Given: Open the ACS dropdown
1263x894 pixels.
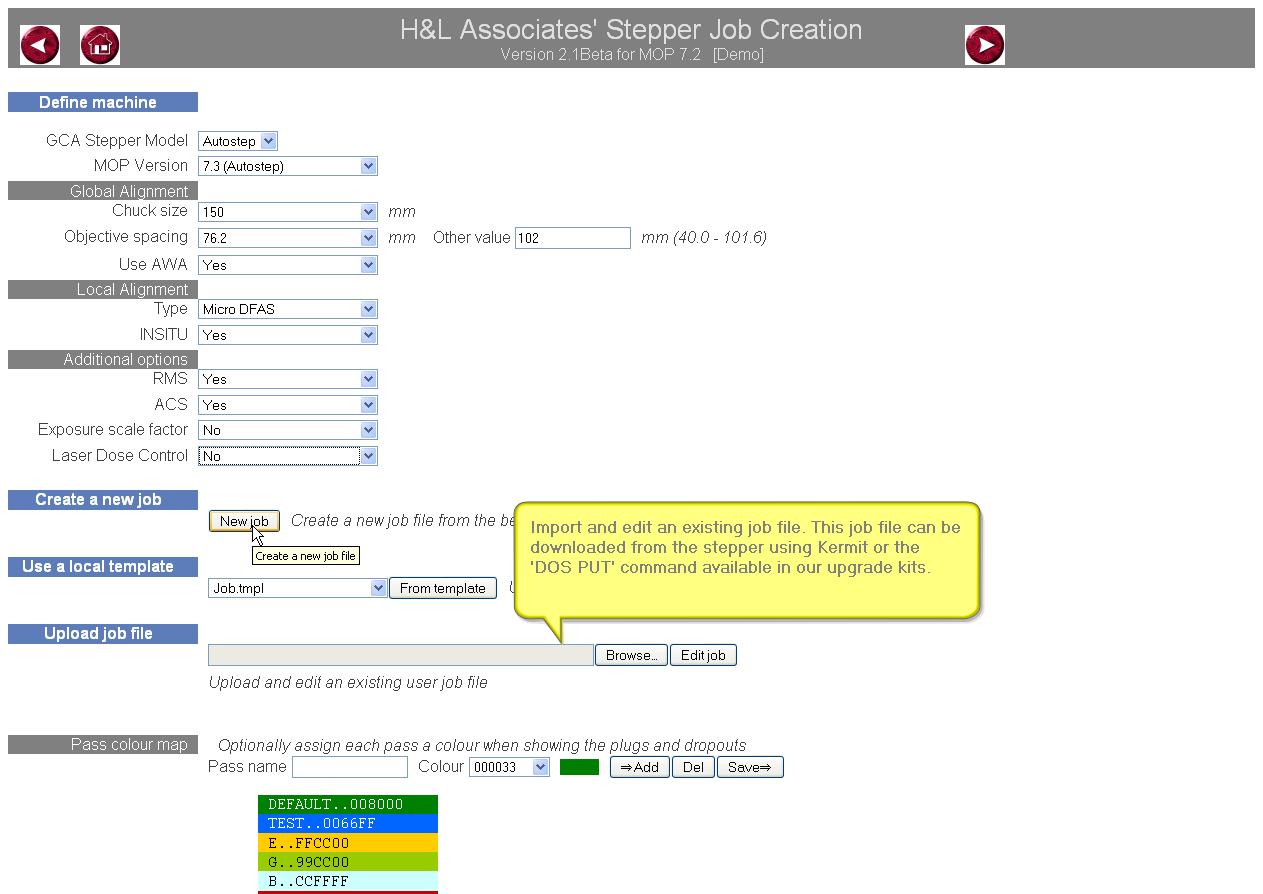Looking at the screenshot, I should click(x=288, y=405).
